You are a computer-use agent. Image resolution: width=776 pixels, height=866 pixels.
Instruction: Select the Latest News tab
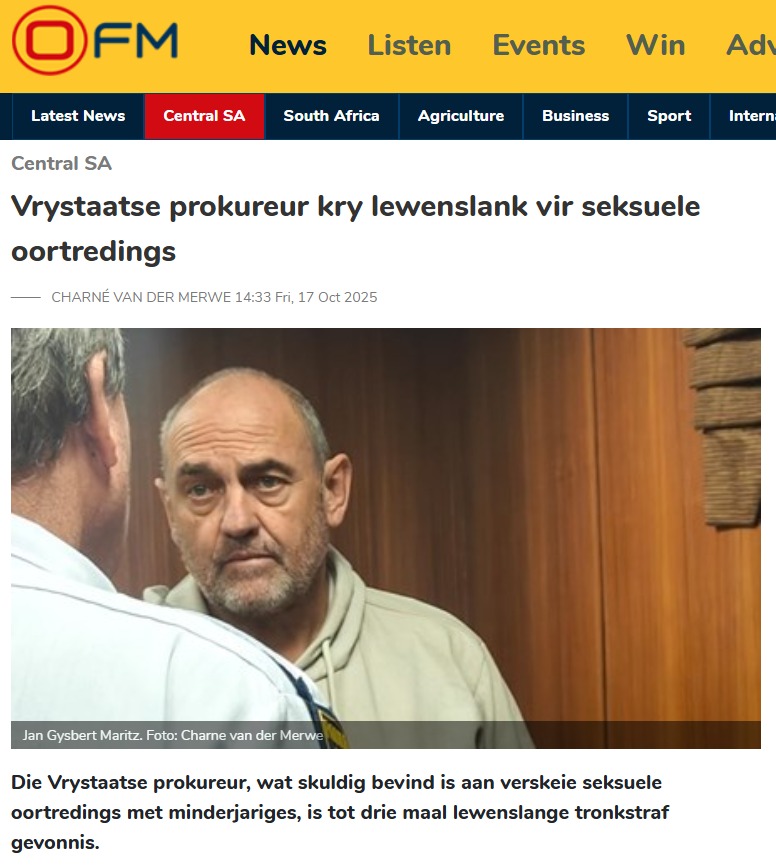coord(78,116)
